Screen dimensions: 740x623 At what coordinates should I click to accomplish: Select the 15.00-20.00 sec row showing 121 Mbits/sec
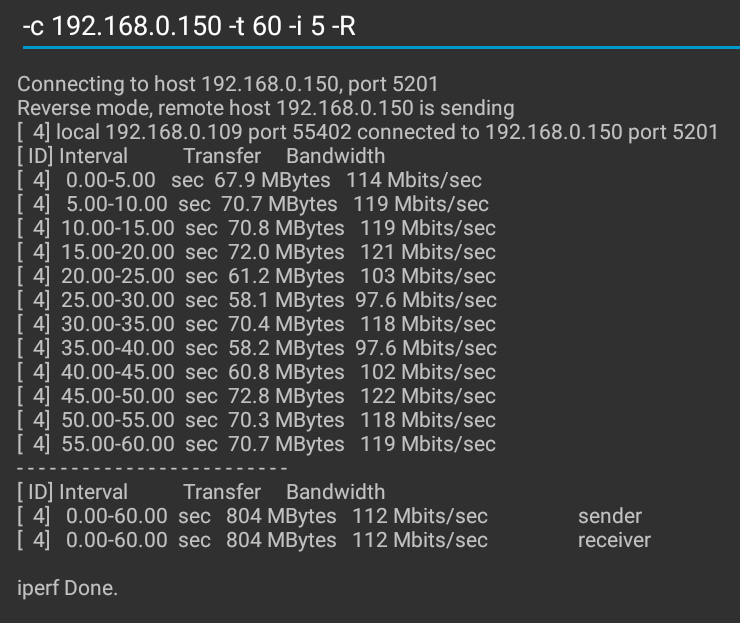pos(257,252)
